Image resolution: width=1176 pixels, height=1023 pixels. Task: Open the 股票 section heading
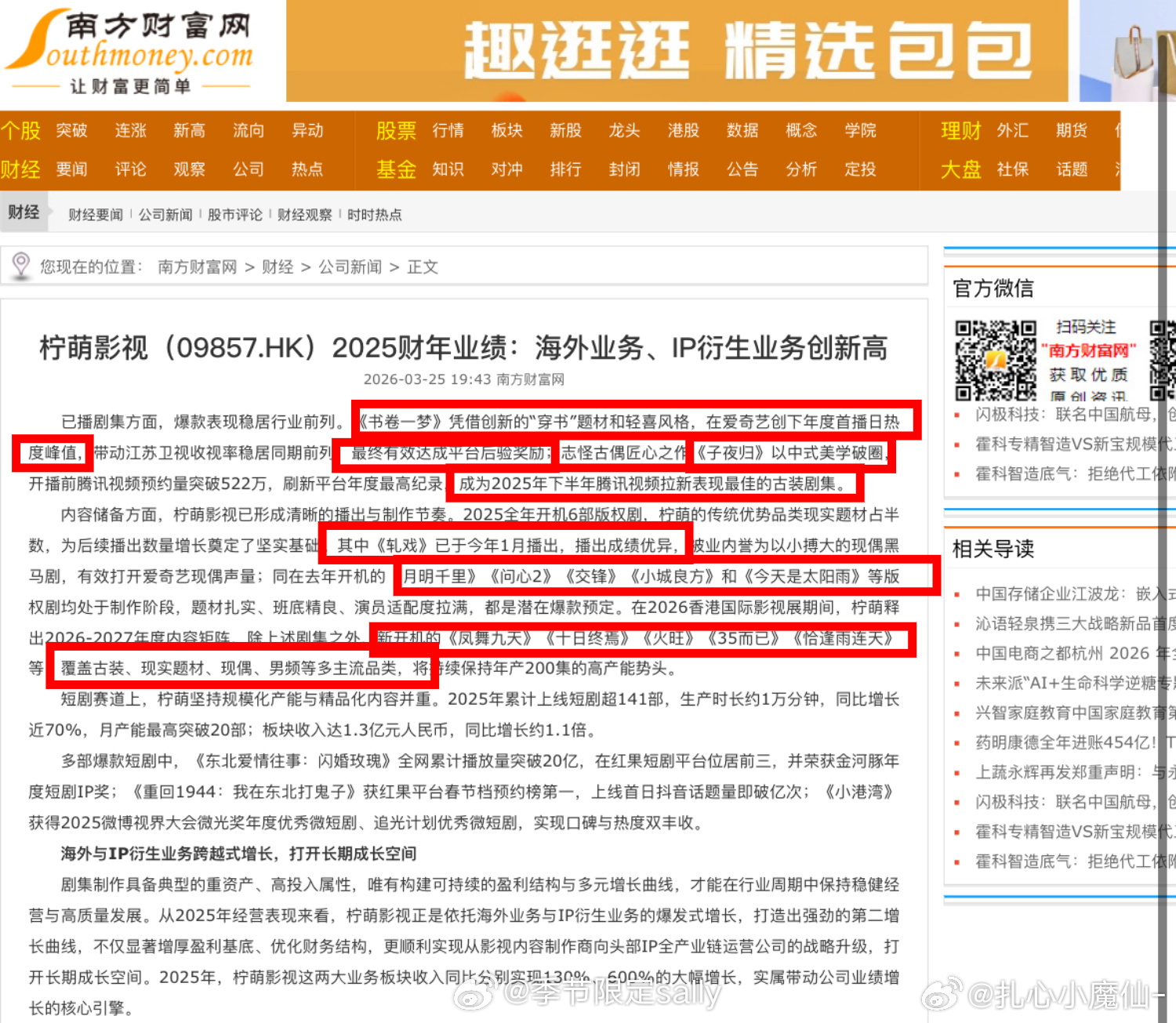coord(396,130)
